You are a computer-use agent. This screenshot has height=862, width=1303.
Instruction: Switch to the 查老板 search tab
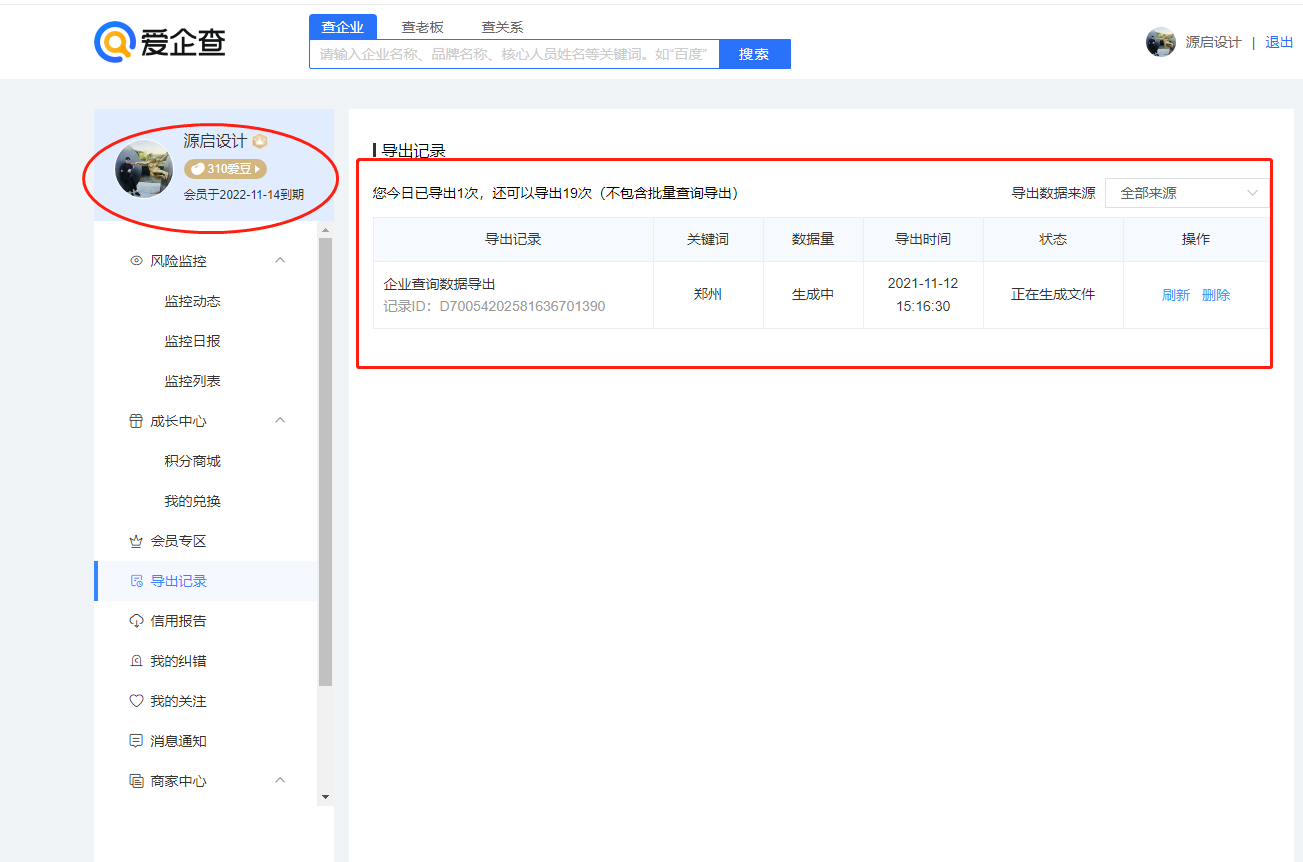pyautogui.click(x=422, y=27)
